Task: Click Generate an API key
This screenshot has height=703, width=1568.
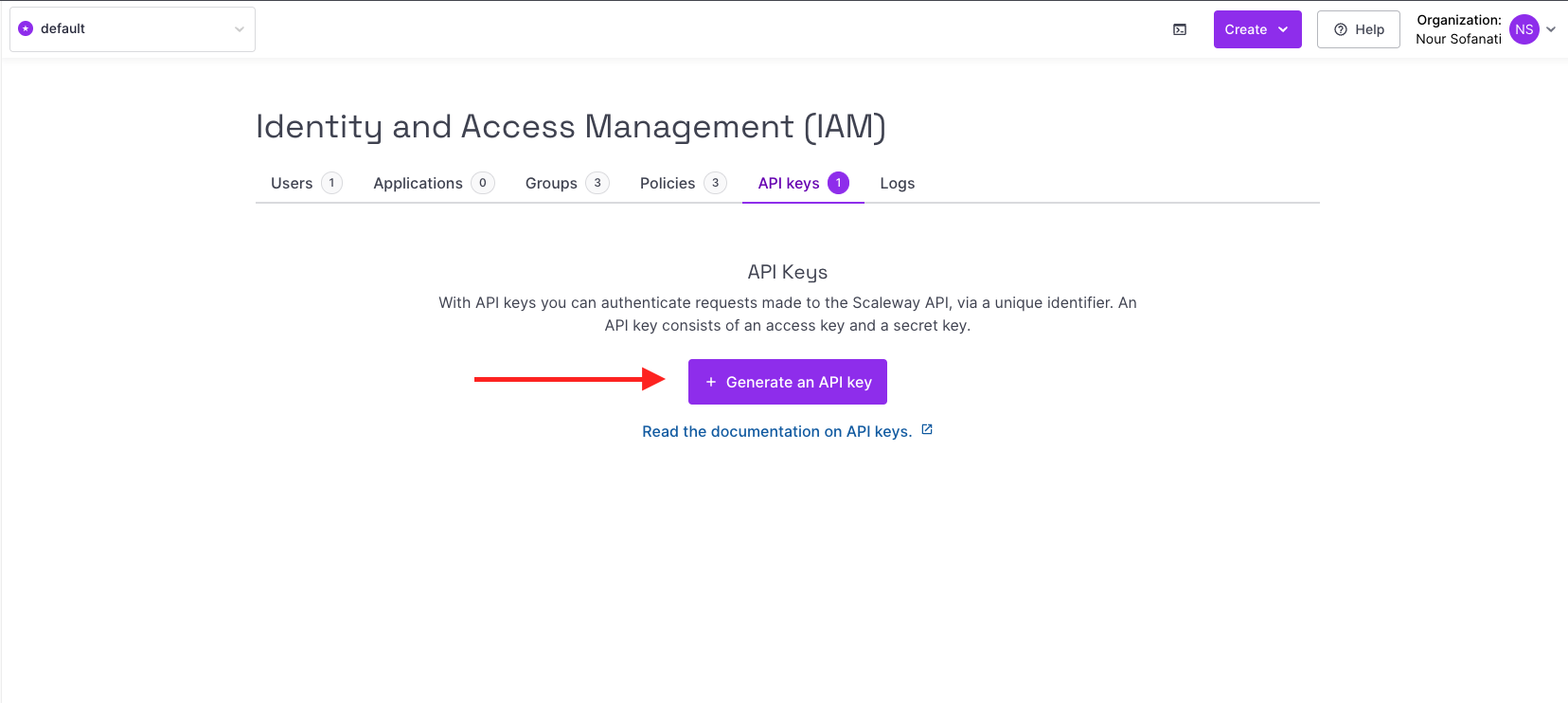Action: pos(787,381)
